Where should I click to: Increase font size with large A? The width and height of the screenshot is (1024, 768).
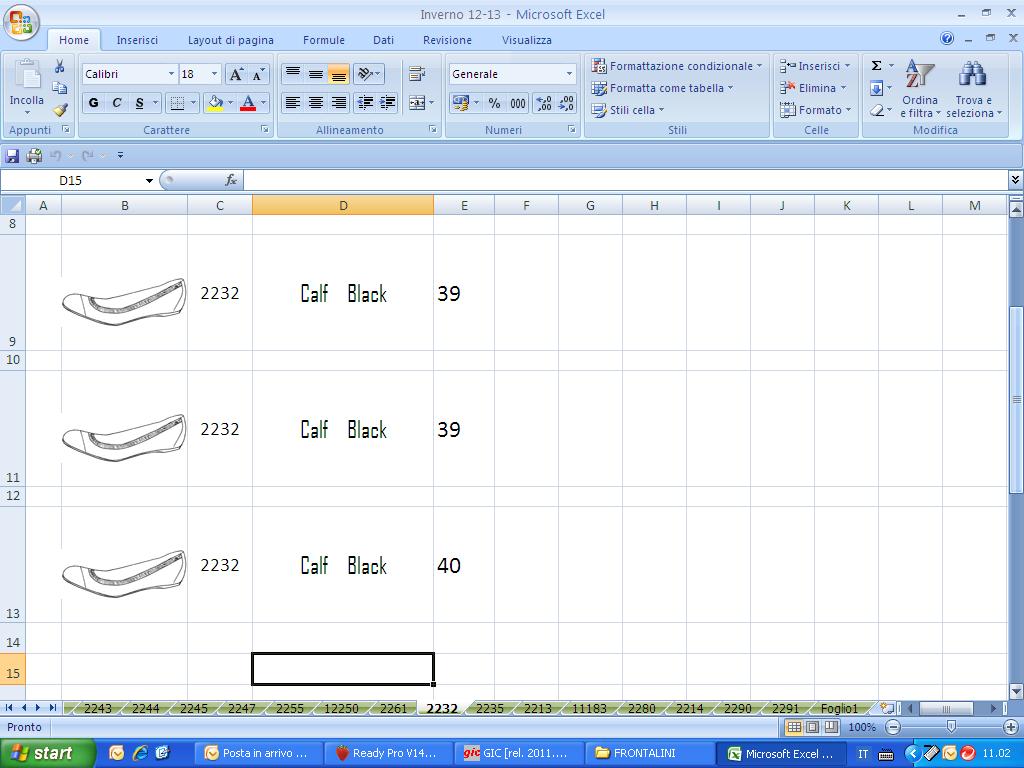tap(236, 74)
